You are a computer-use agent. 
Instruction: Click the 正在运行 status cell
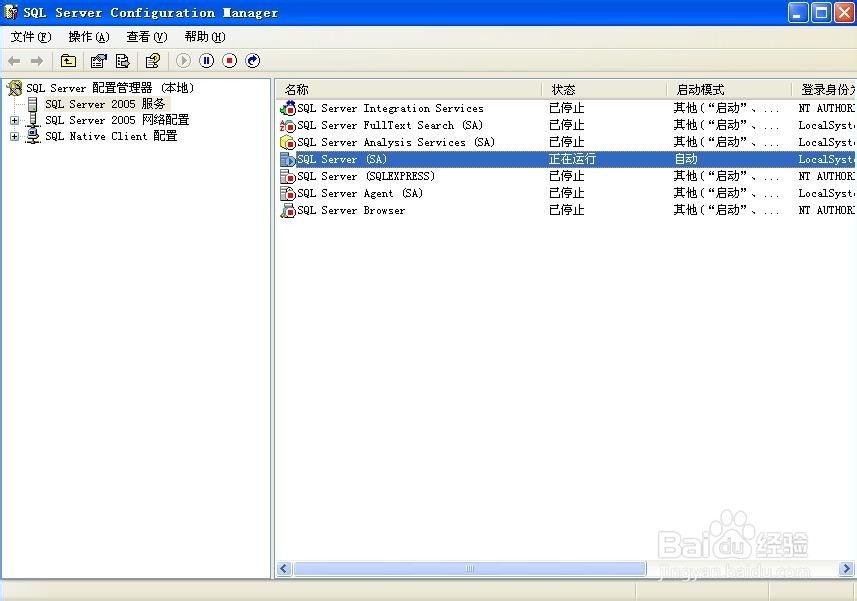[x=572, y=160]
